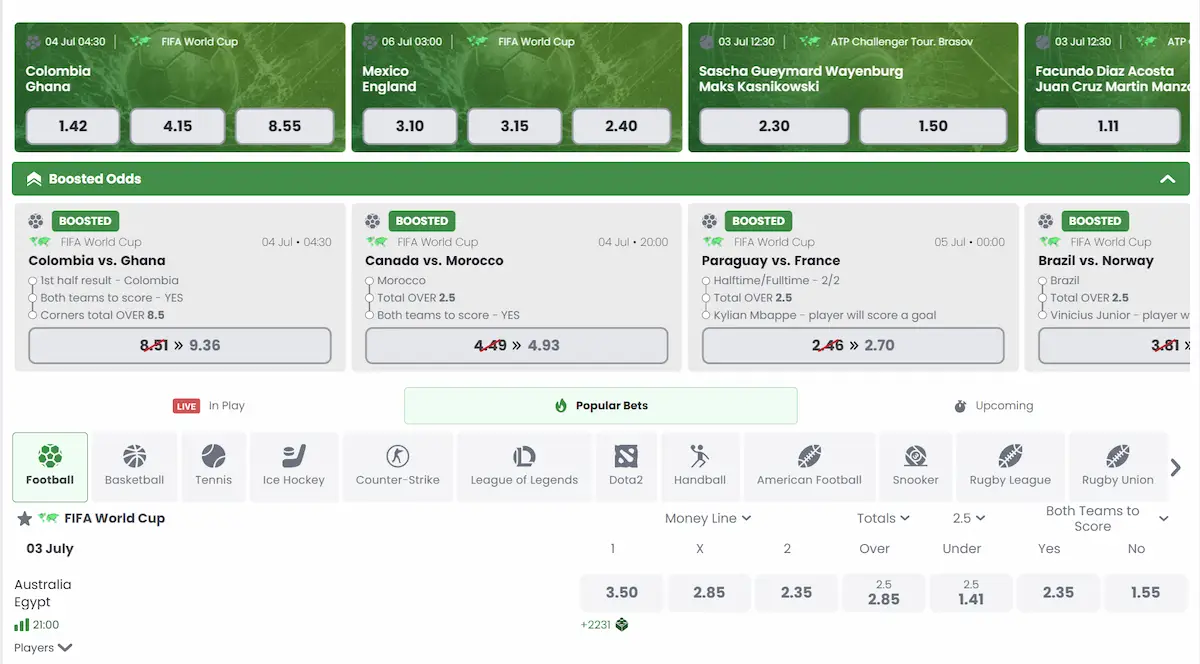Screen dimensions: 1200x664
Task: Add Canada vs. Morocco boosted 4.93 bet
Action: click(x=517, y=345)
